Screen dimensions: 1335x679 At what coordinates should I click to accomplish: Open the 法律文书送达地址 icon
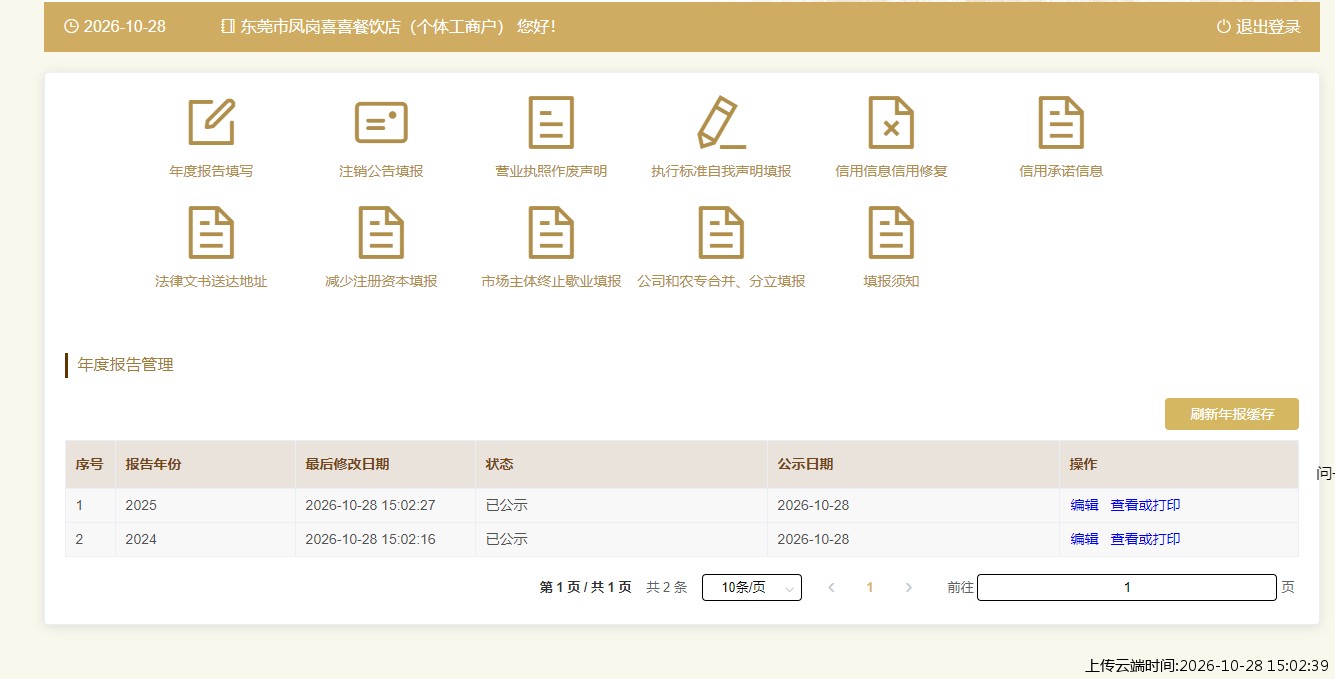click(x=211, y=232)
